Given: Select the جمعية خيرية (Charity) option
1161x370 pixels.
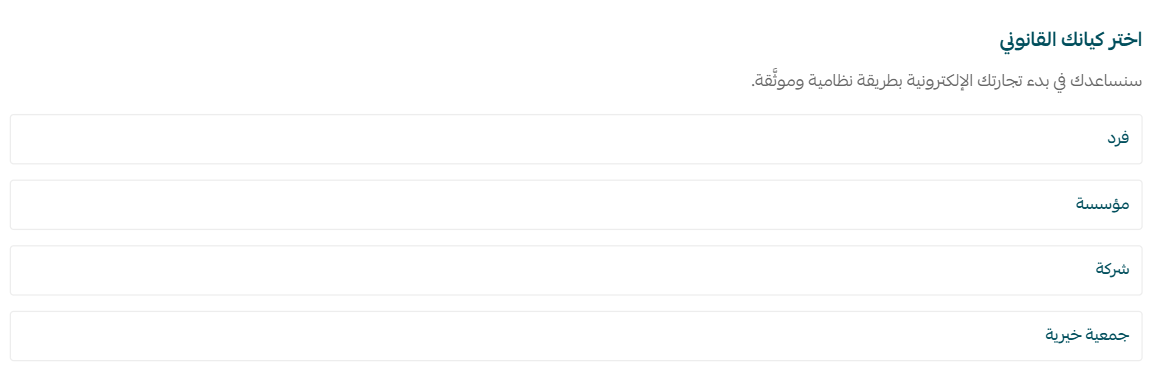Looking at the screenshot, I should pos(576,336).
